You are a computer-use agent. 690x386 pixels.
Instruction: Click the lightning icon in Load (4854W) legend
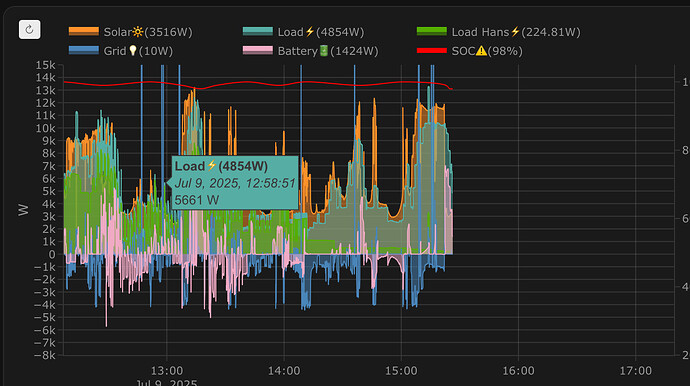(x=309, y=32)
